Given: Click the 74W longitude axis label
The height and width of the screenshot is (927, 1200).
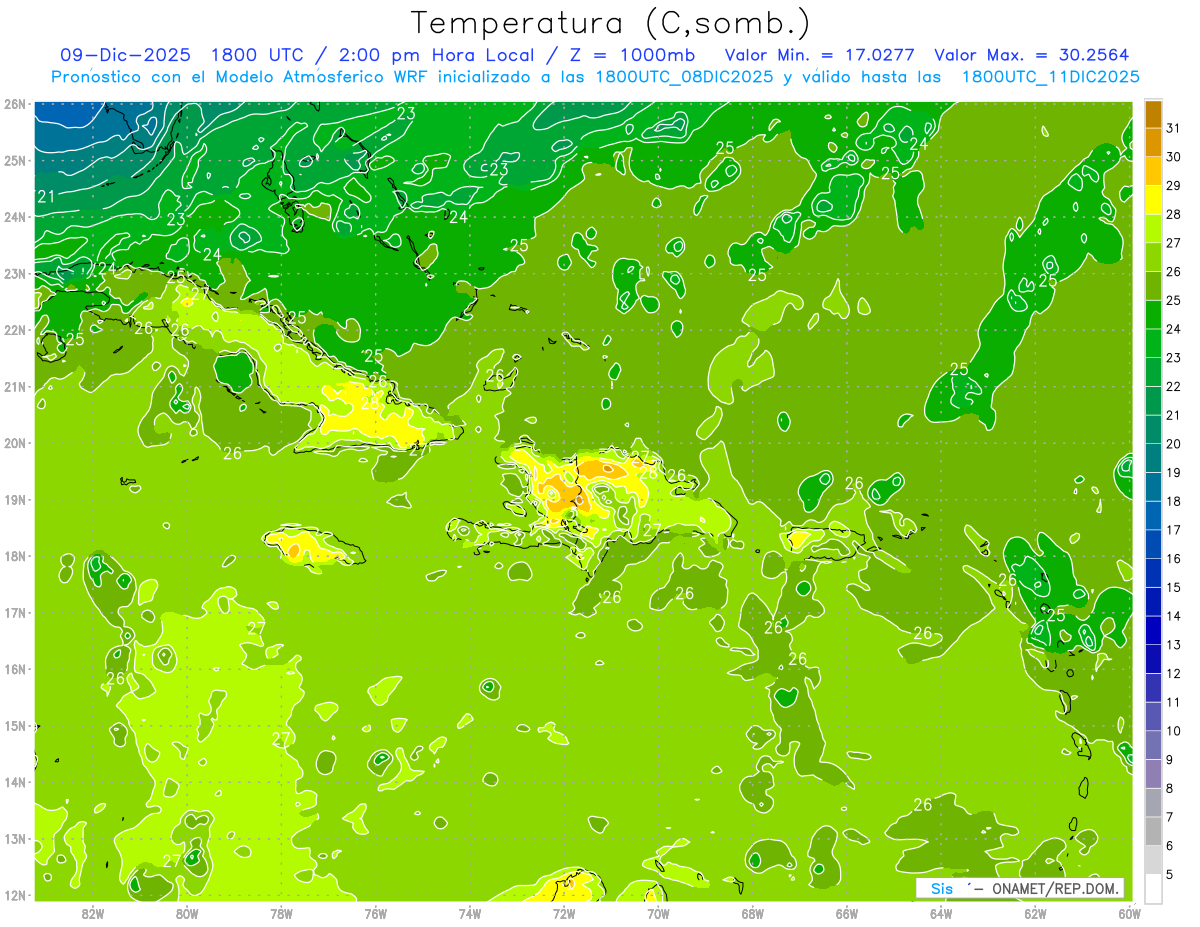Looking at the screenshot, I should [x=470, y=913].
